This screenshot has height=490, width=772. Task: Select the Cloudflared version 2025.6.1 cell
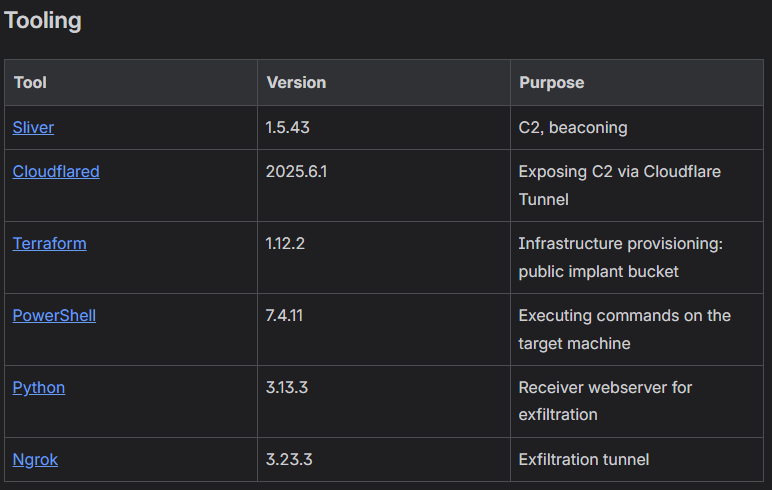click(x=296, y=172)
